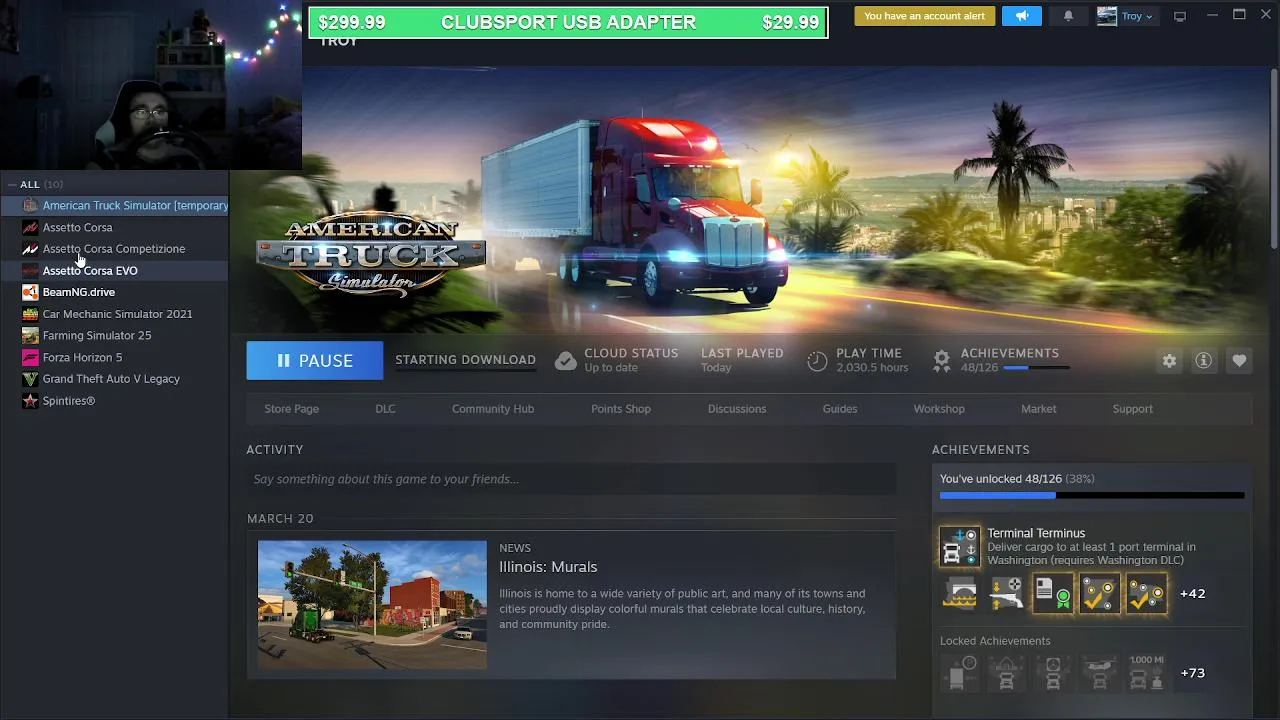1280x720 pixels.
Task: Add game to favorites heart icon
Action: 1239,361
